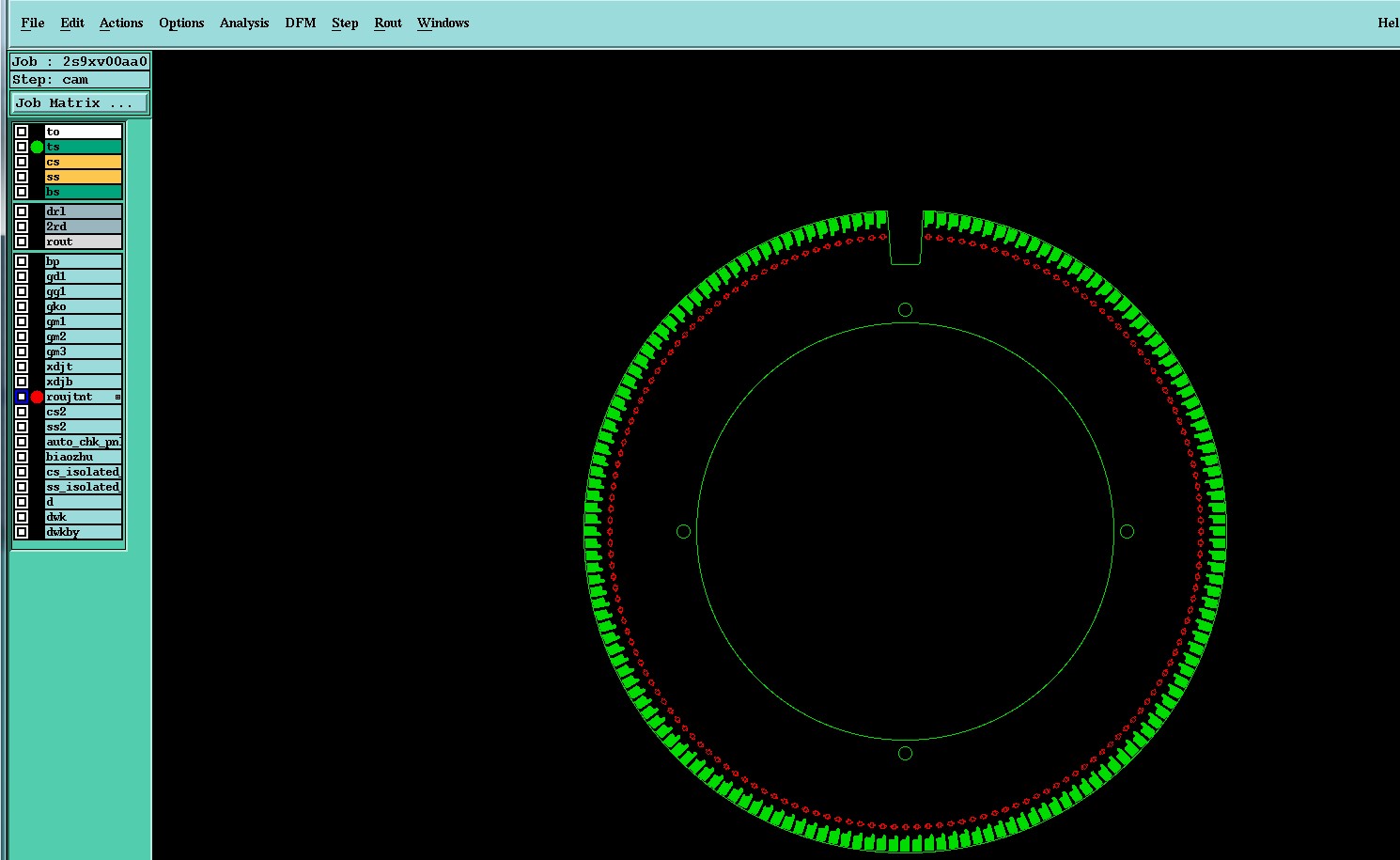The height and width of the screenshot is (860, 1400).
Task: Open the Windows menu
Action: pos(443,23)
